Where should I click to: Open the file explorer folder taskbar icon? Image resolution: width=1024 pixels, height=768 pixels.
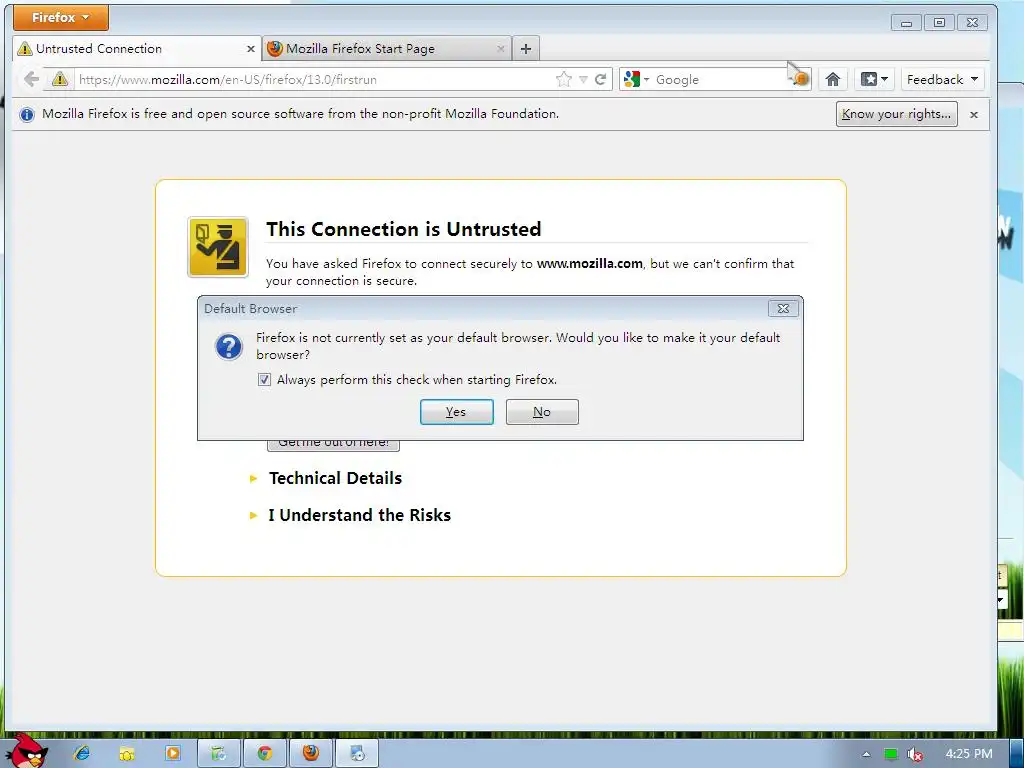[x=127, y=754]
